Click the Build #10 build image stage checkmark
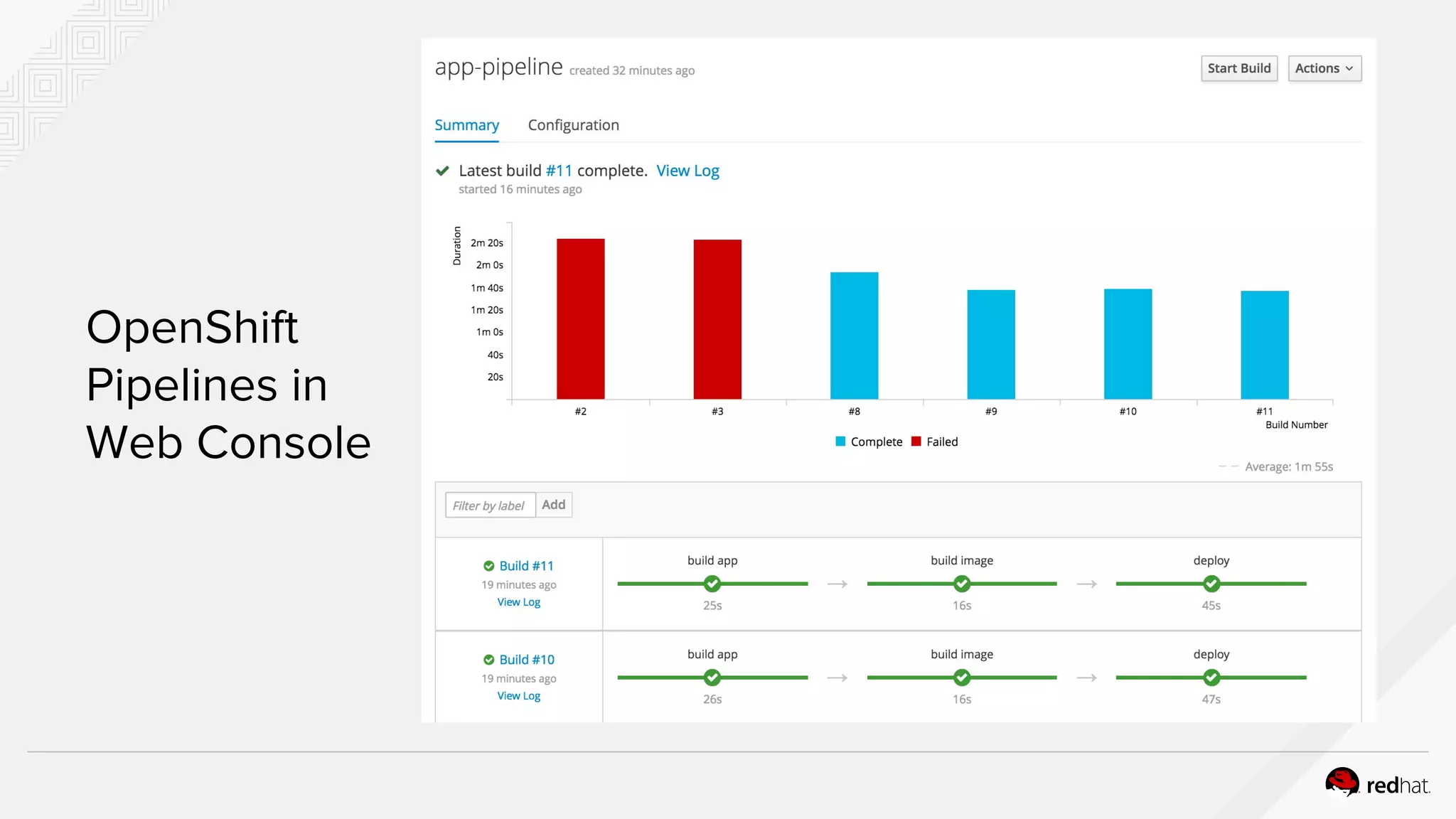Image resolution: width=1456 pixels, height=819 pixels. point(962,678)
